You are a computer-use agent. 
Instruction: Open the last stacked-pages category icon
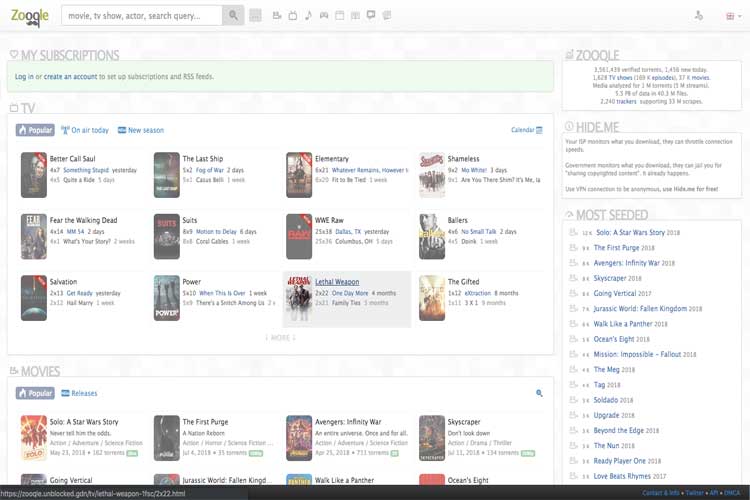coord(386,16)
